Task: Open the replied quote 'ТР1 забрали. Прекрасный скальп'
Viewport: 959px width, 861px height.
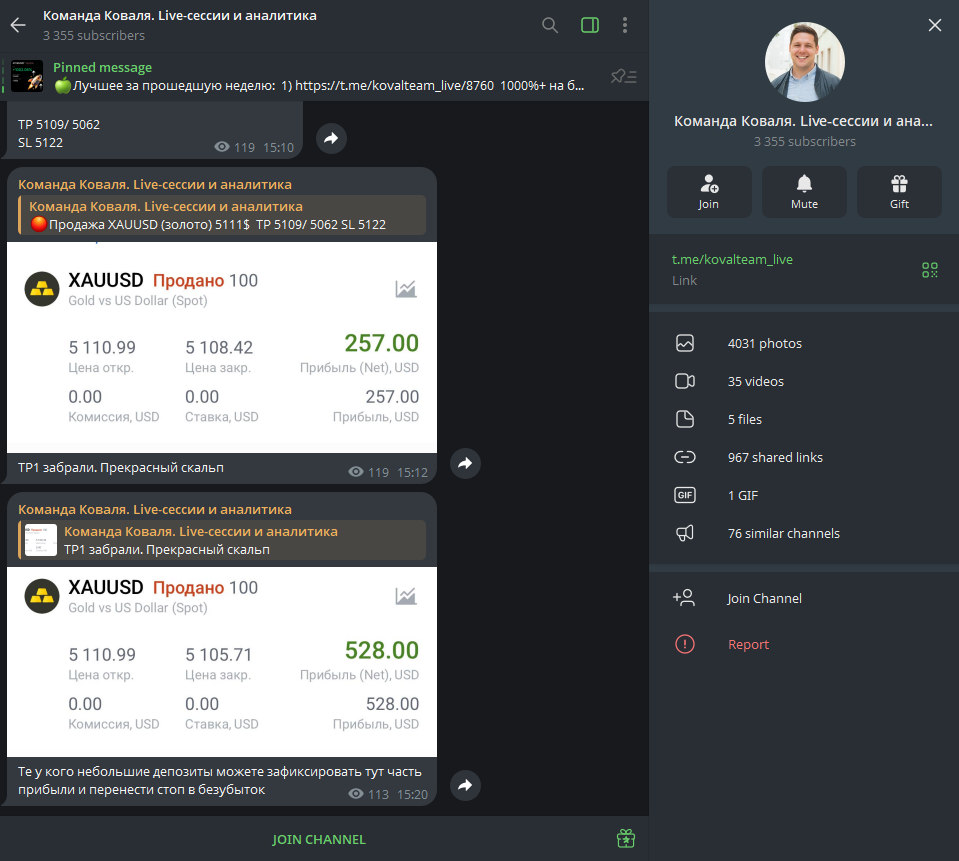Action: point(222,540)
